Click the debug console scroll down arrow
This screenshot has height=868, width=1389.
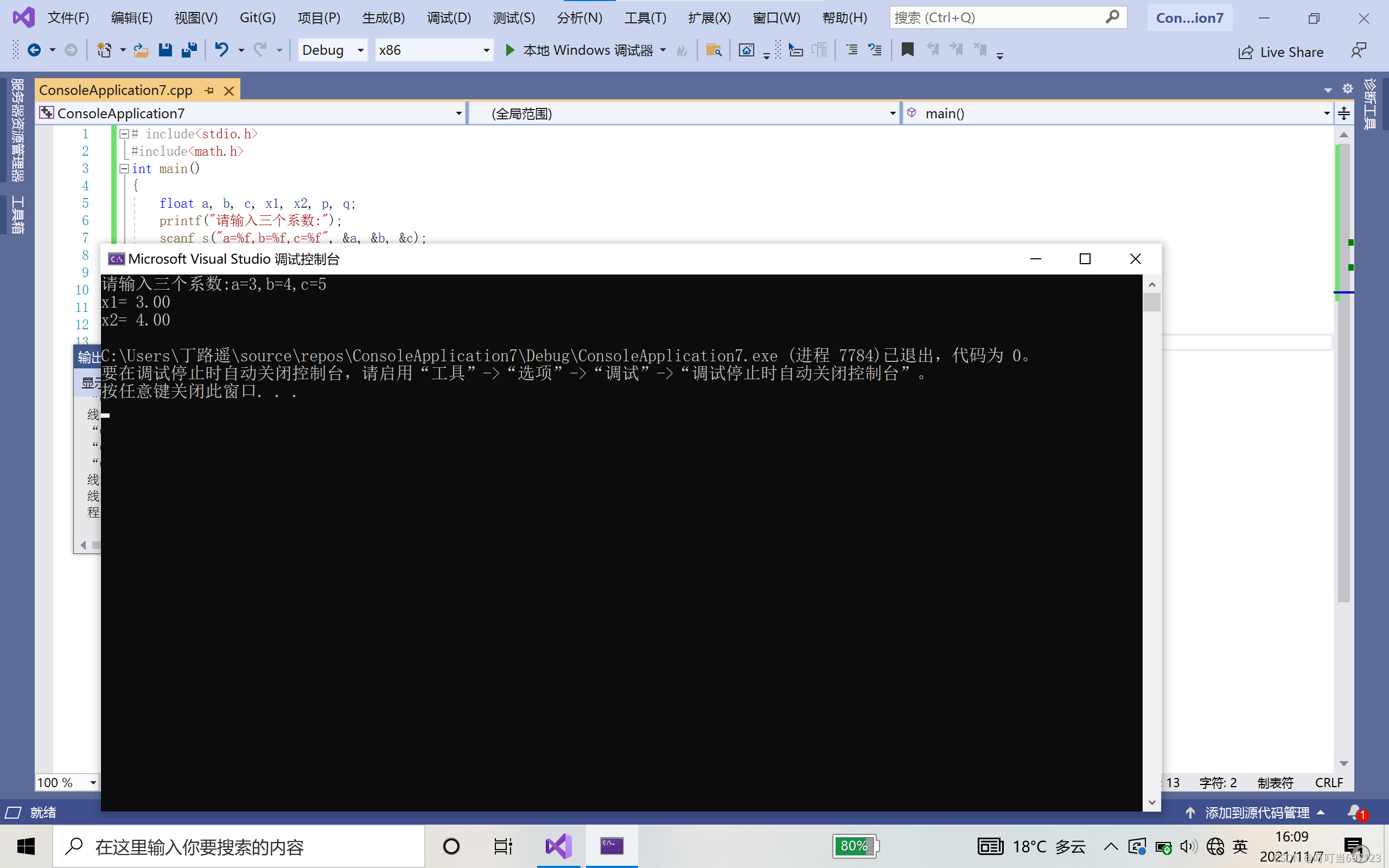click(x=1151, y=802)
